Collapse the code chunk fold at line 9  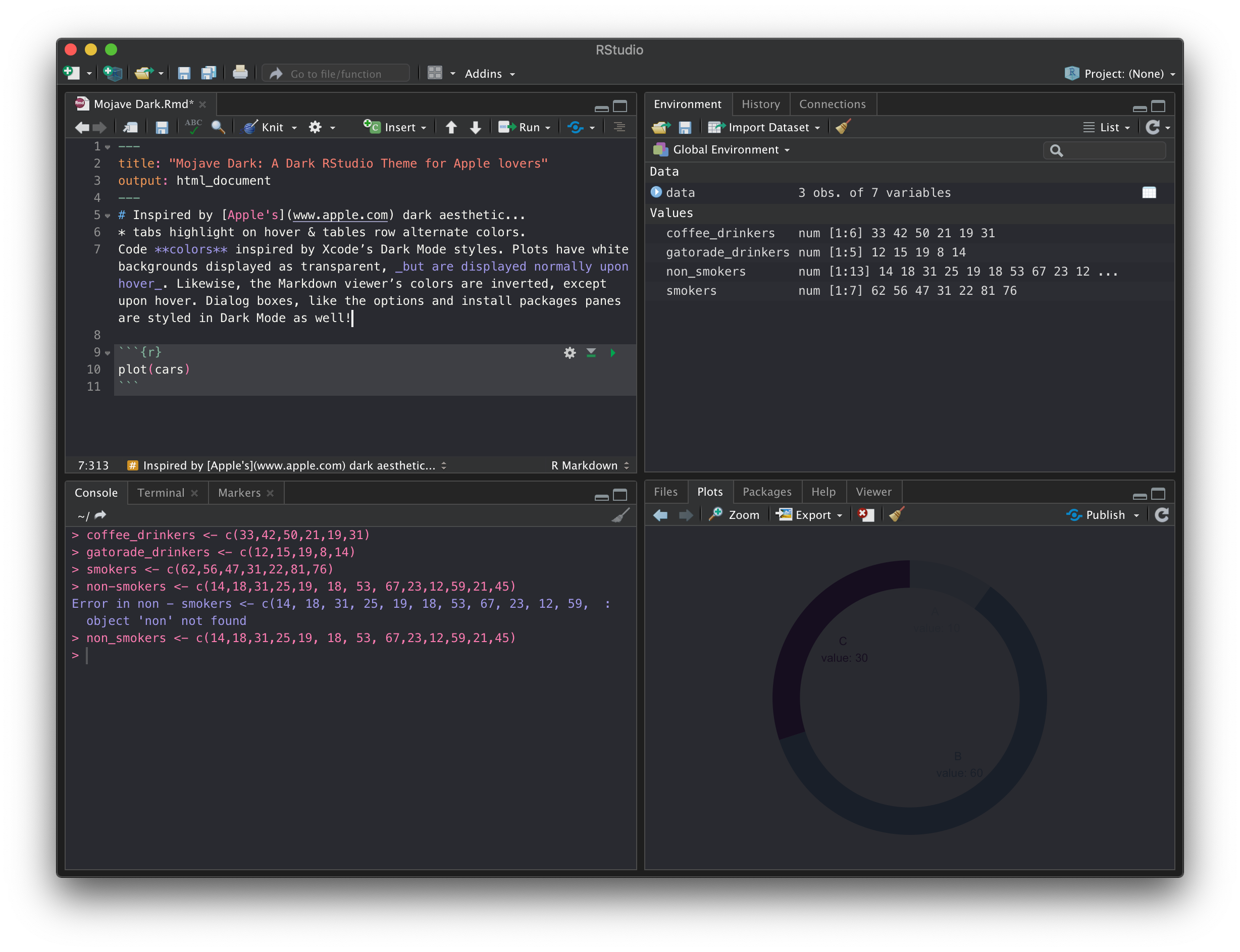(108, 353)
